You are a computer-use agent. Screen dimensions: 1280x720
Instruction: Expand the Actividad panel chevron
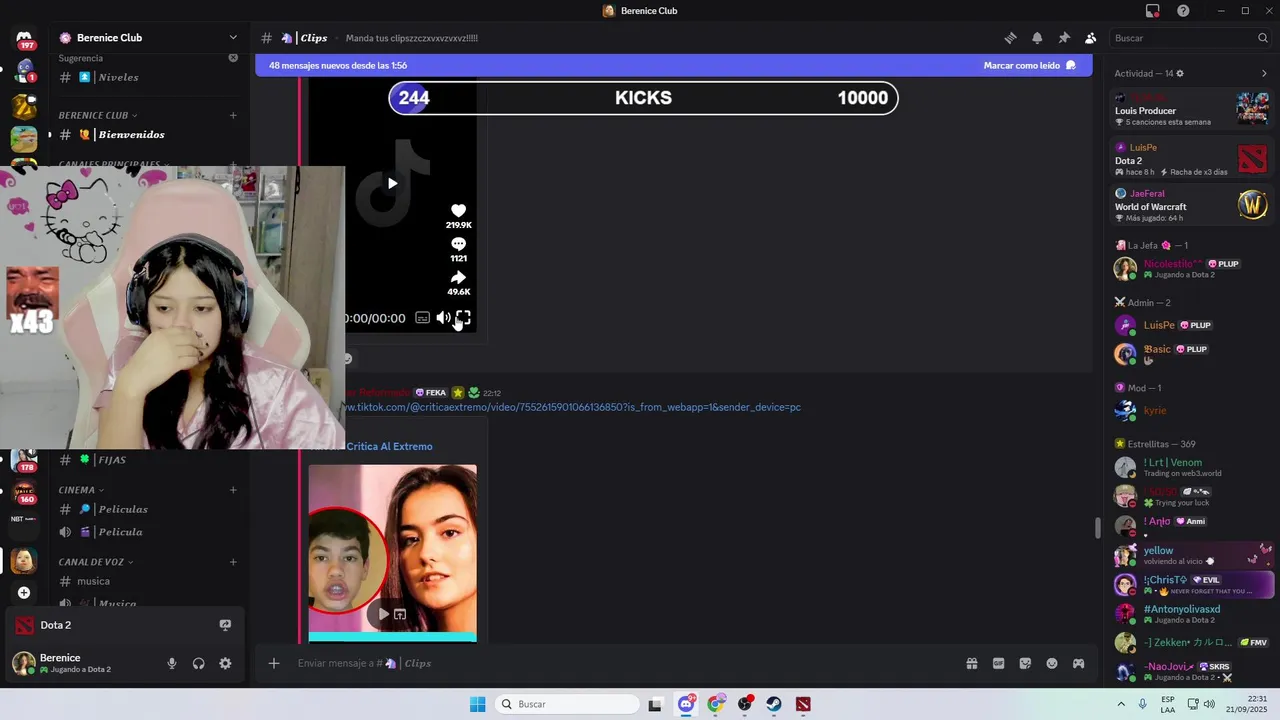click(x=1264, y=73)
